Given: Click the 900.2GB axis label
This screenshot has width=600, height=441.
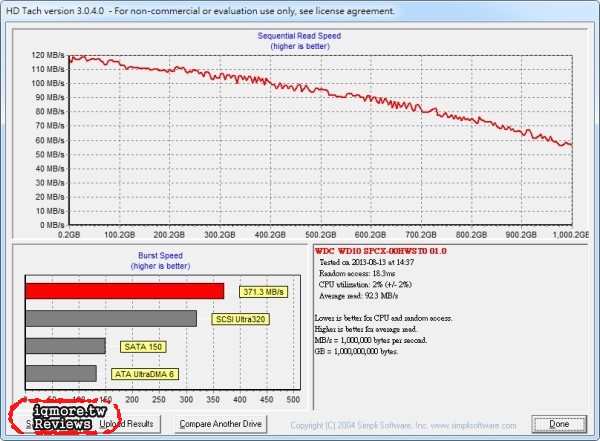Looking at the screenshot, I should coord(521,235).
